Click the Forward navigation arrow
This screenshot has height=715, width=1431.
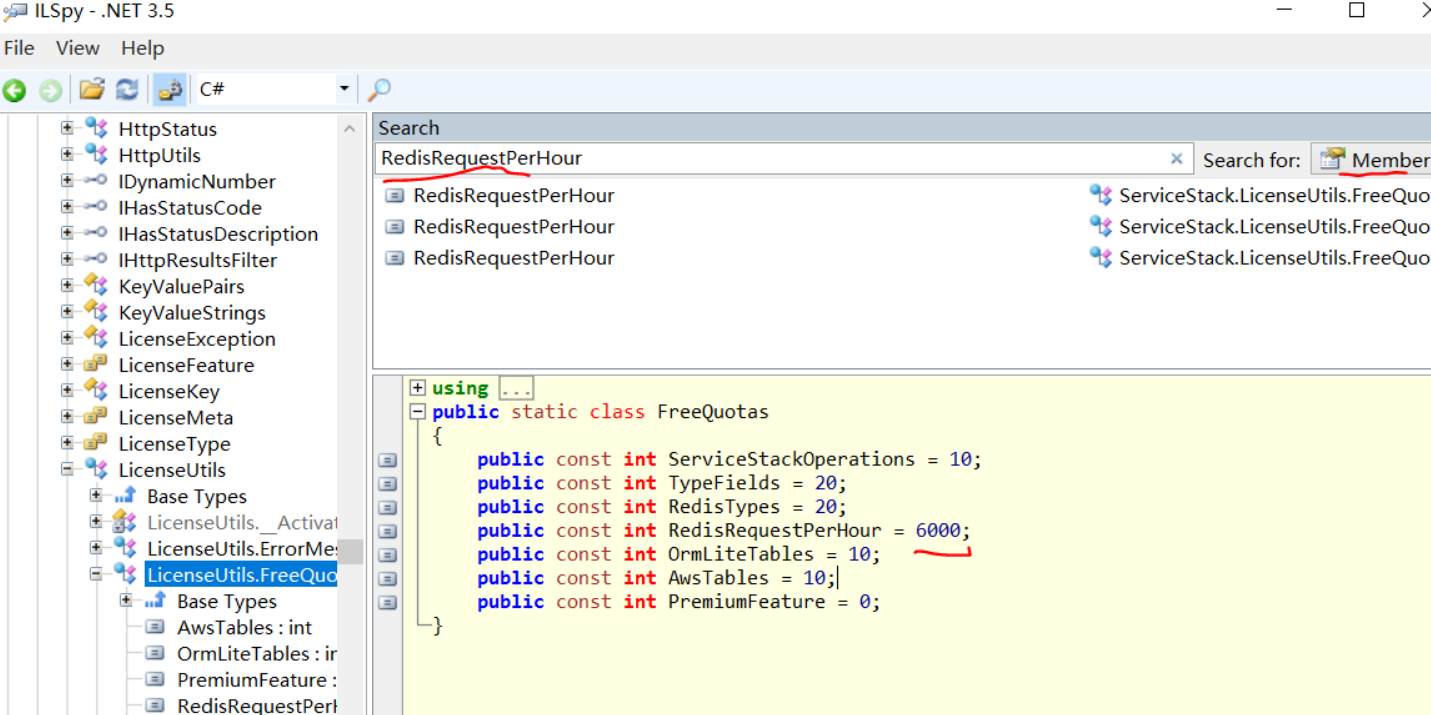[50, 90]
